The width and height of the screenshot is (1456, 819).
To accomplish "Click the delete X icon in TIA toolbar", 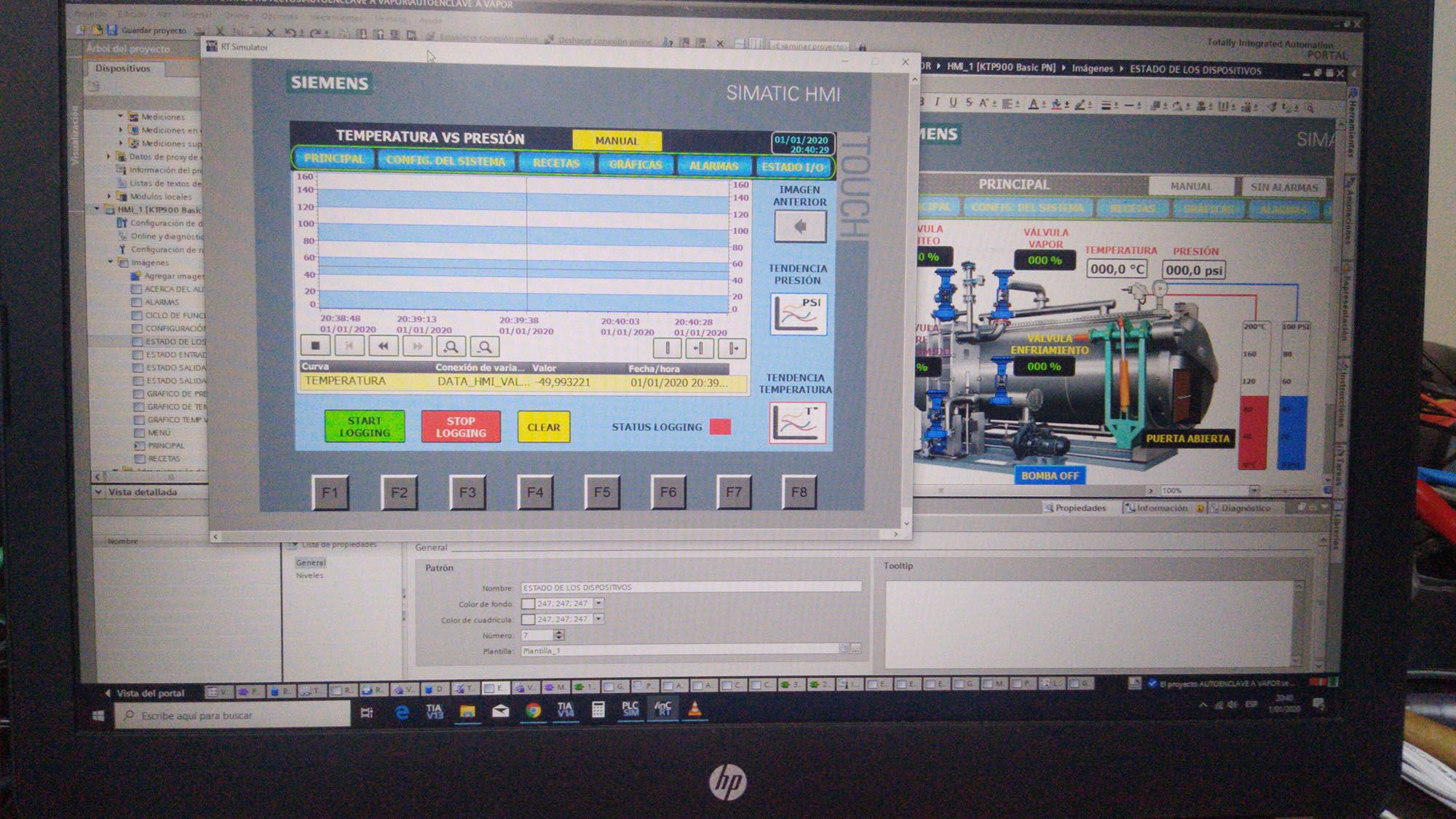I will pyautogui.click(x=271, y=33).
